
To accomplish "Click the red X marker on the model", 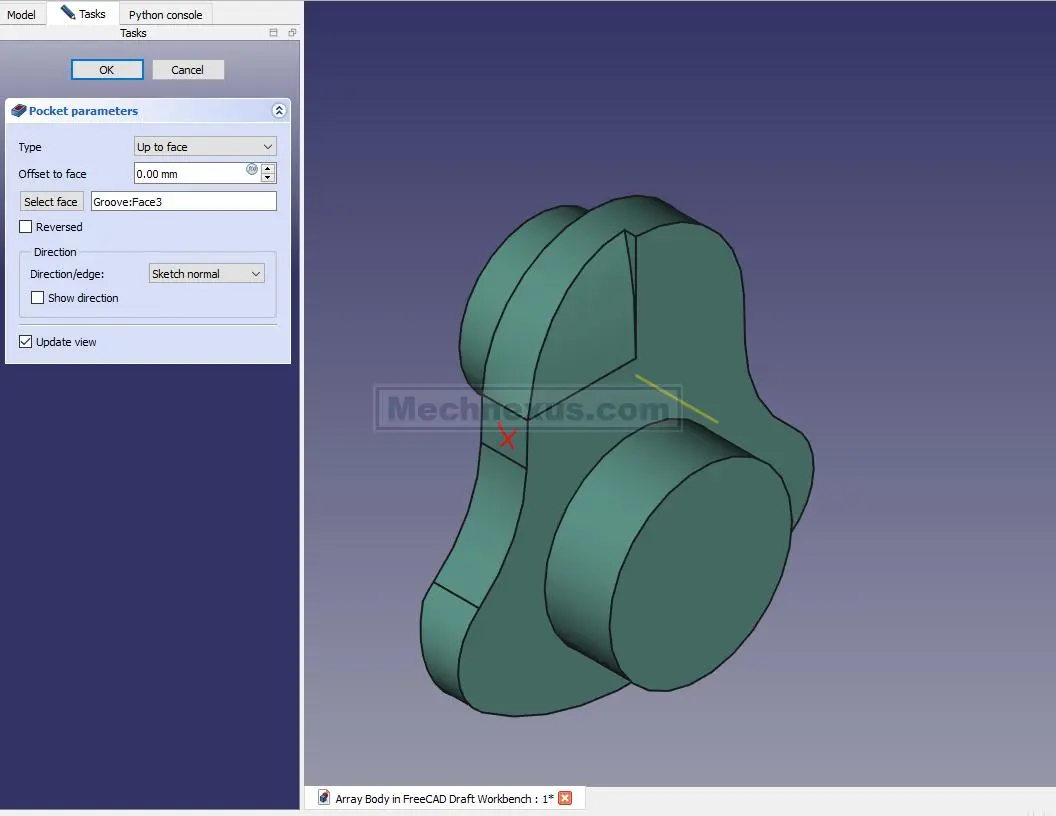I will pos(508,438).
